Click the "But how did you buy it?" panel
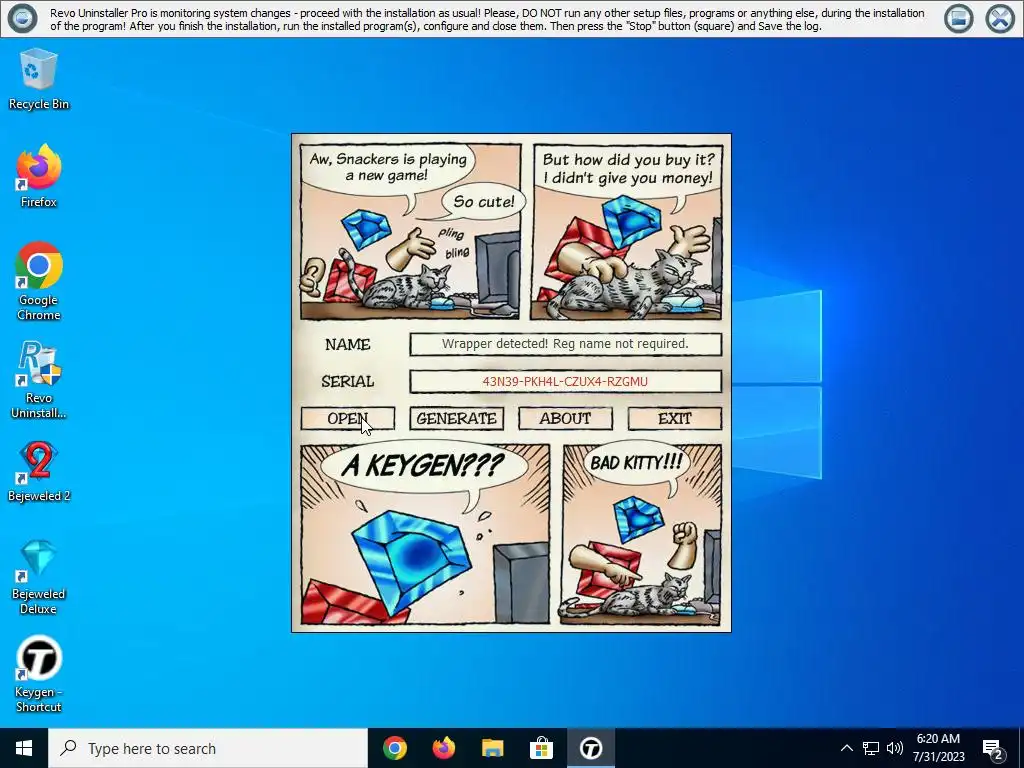Screen dimensions: 1024x768 (x=628, y=231)
